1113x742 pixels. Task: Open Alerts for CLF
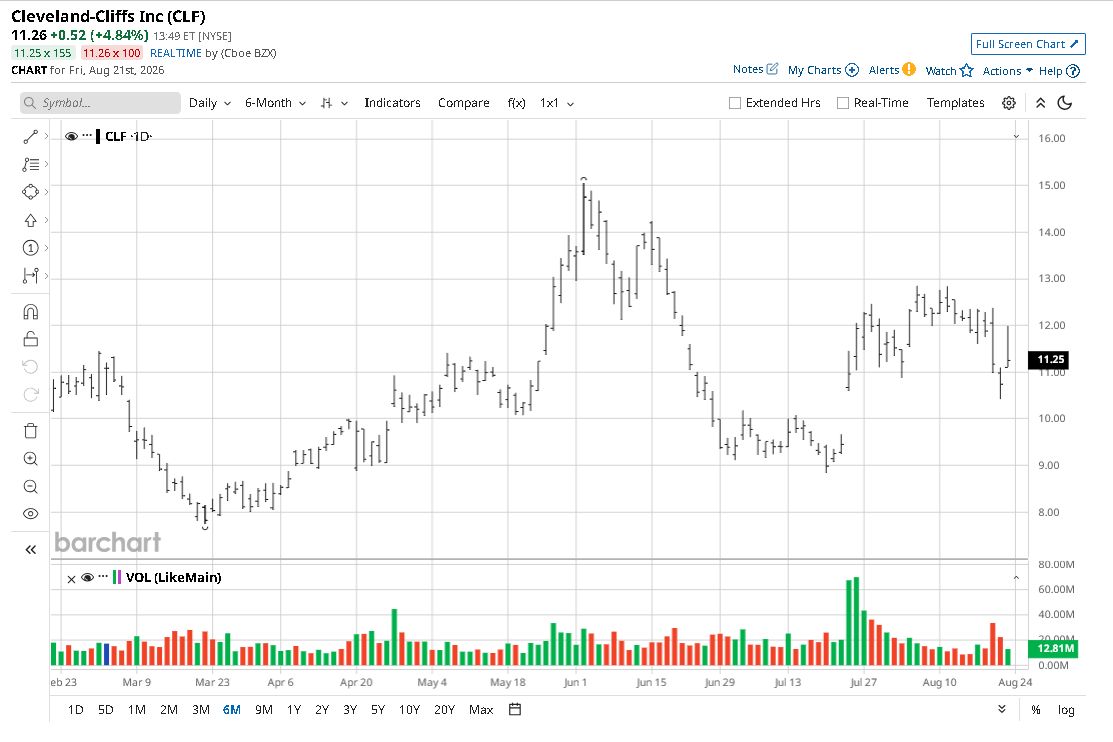pos(892,70)
